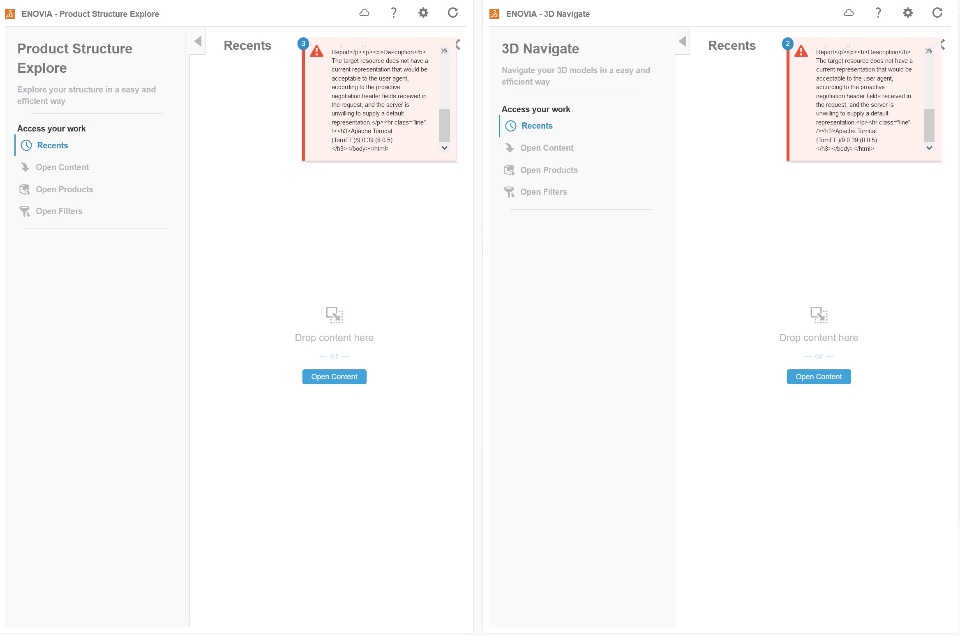Collapse the Product Structure Explore side panel arrow
This screenshot has width=960, height=636.
click(197, 42)
